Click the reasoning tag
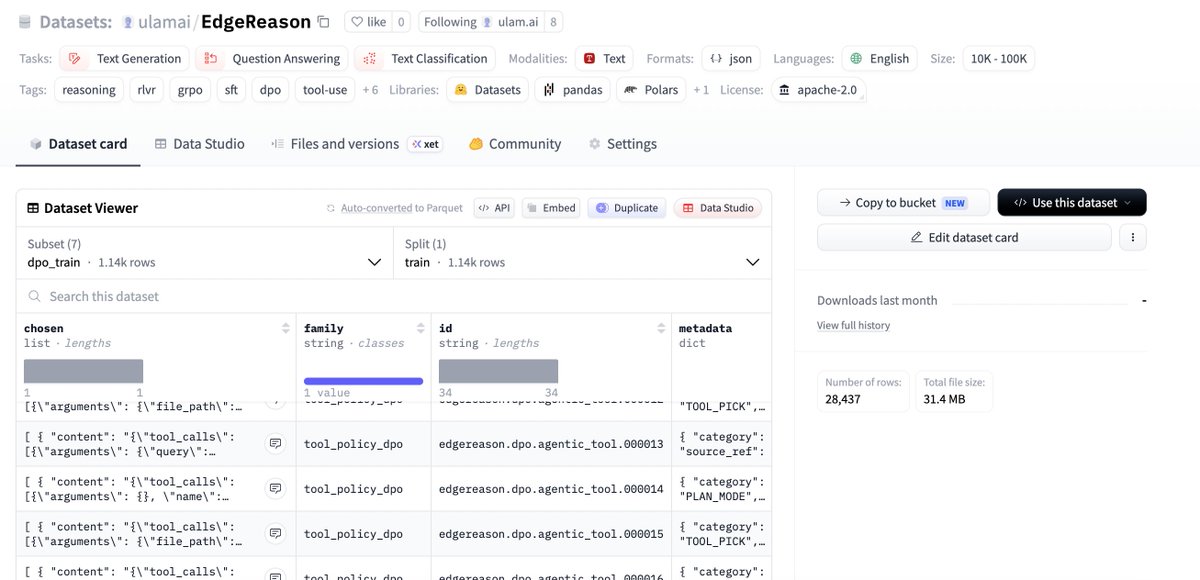Viewport: 1200px width, 580px height. point(88,89)
